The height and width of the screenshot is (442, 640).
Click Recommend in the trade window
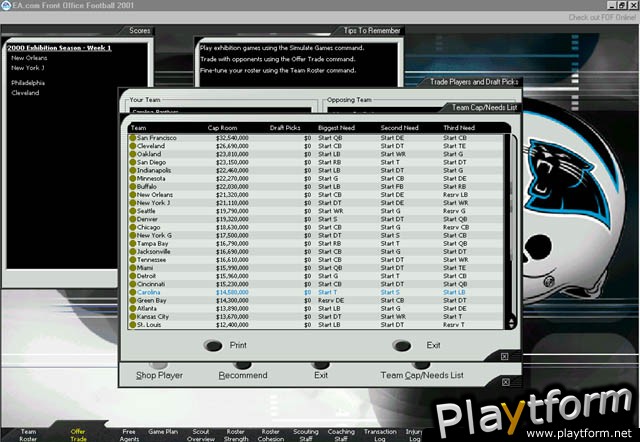[x=243, y=375]
